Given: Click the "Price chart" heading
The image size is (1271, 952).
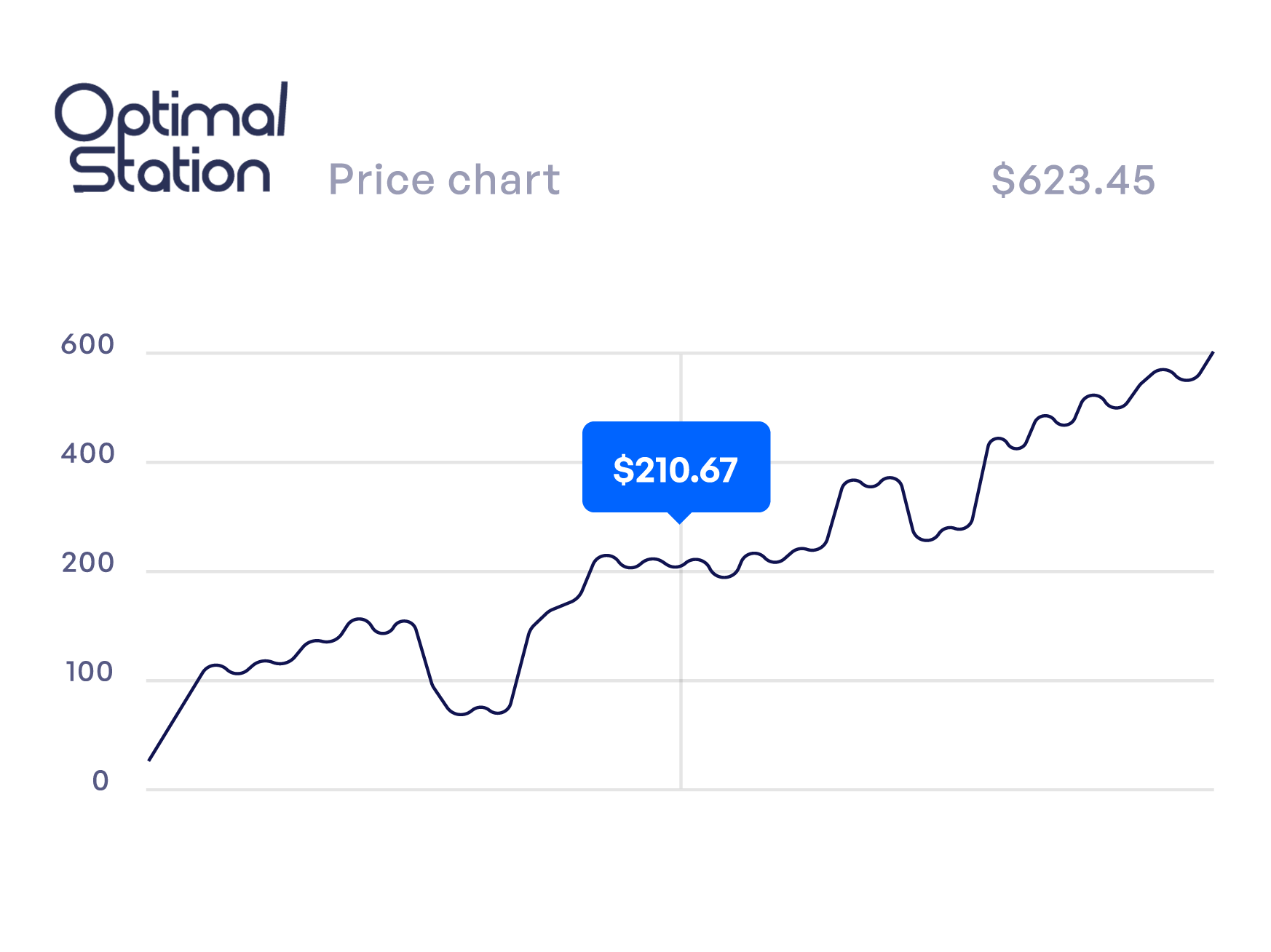Looking at the screenshot, I should pos(444,180).
